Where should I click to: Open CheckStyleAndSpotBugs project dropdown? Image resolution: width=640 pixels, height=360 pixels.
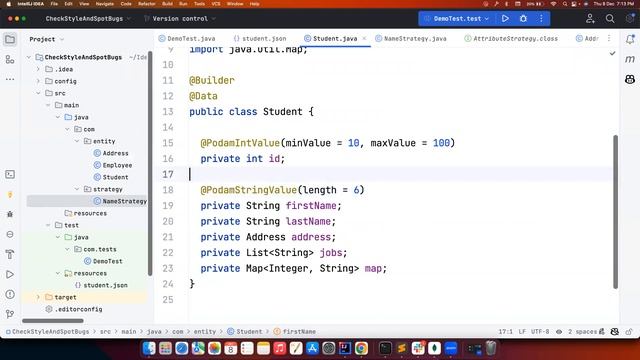[88, 19]
